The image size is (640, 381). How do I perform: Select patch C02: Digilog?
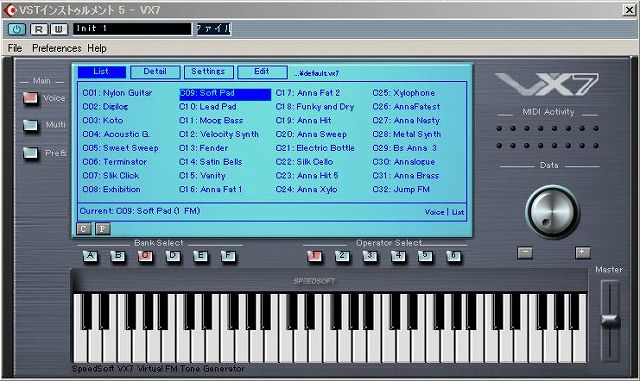[105, 107]
